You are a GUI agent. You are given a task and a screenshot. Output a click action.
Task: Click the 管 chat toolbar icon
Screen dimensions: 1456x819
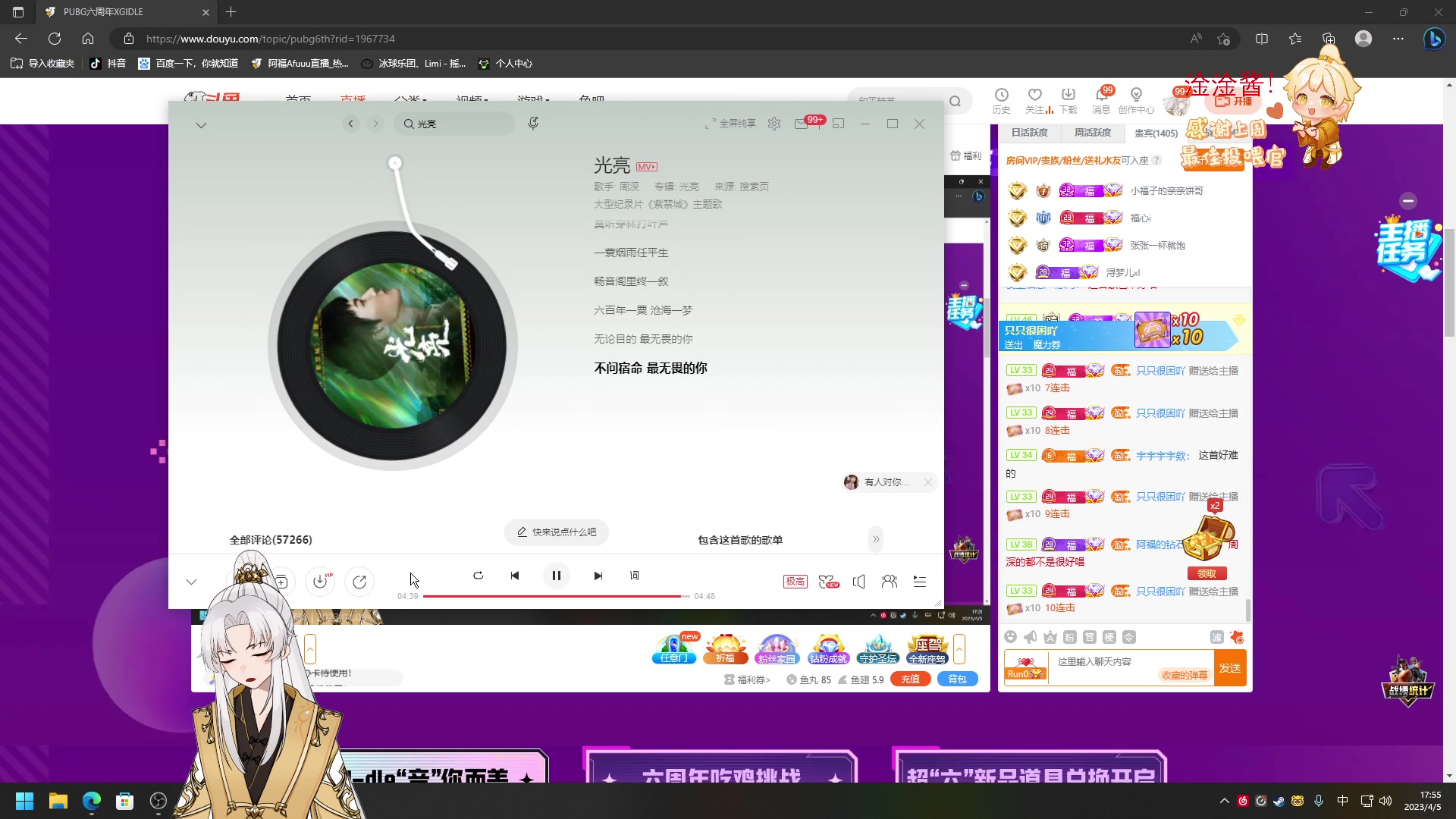pos(1090,637)
